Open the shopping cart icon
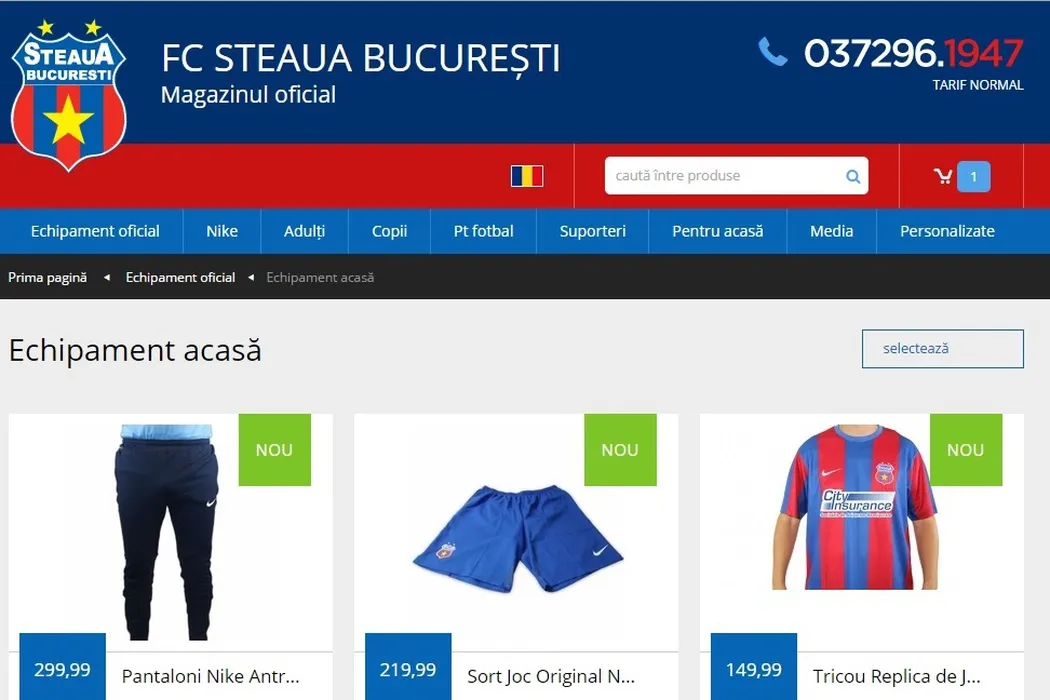The width and height of the screenshot is (1050, 700). click(x=943, y=176)
